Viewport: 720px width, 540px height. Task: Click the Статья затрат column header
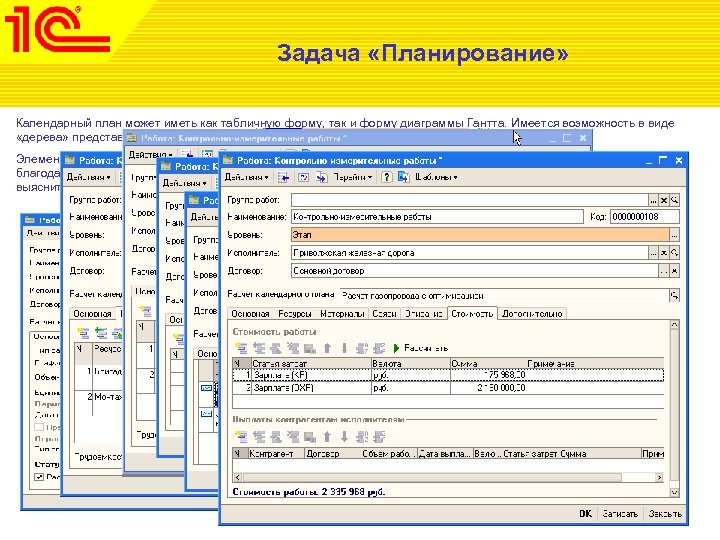coord(311,363)
